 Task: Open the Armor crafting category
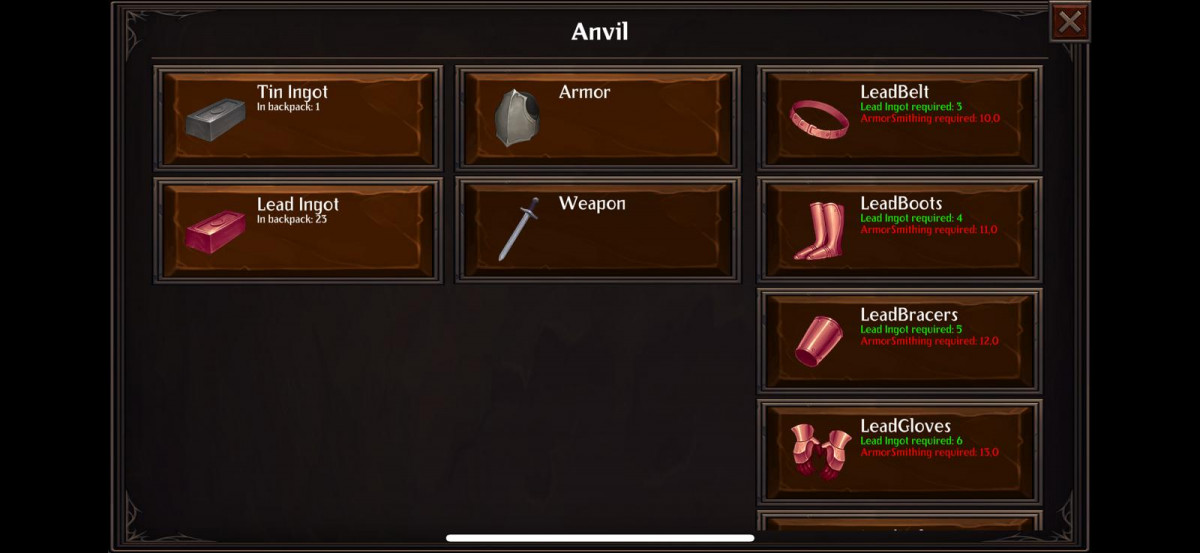tap(598, 118)
